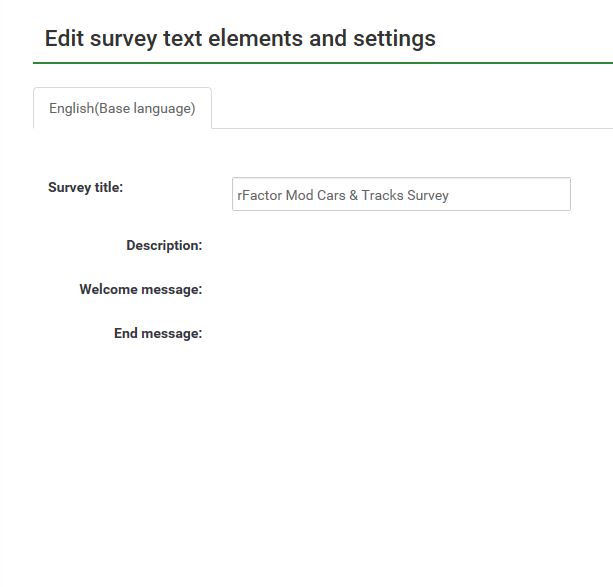Viewport: 613px width, 587px height.
Task: Click the Survey title input field
Action: (401, 195)
